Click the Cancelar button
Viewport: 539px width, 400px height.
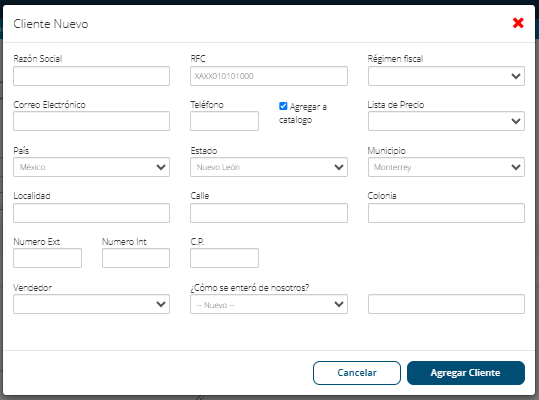pos(357,373)
